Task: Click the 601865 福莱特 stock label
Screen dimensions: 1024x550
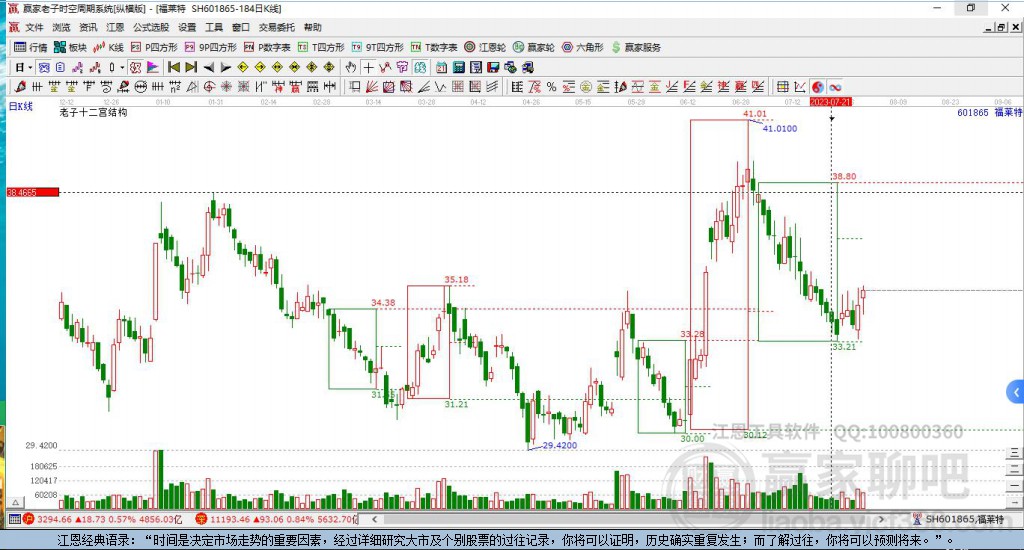Action: coord(989,112)
